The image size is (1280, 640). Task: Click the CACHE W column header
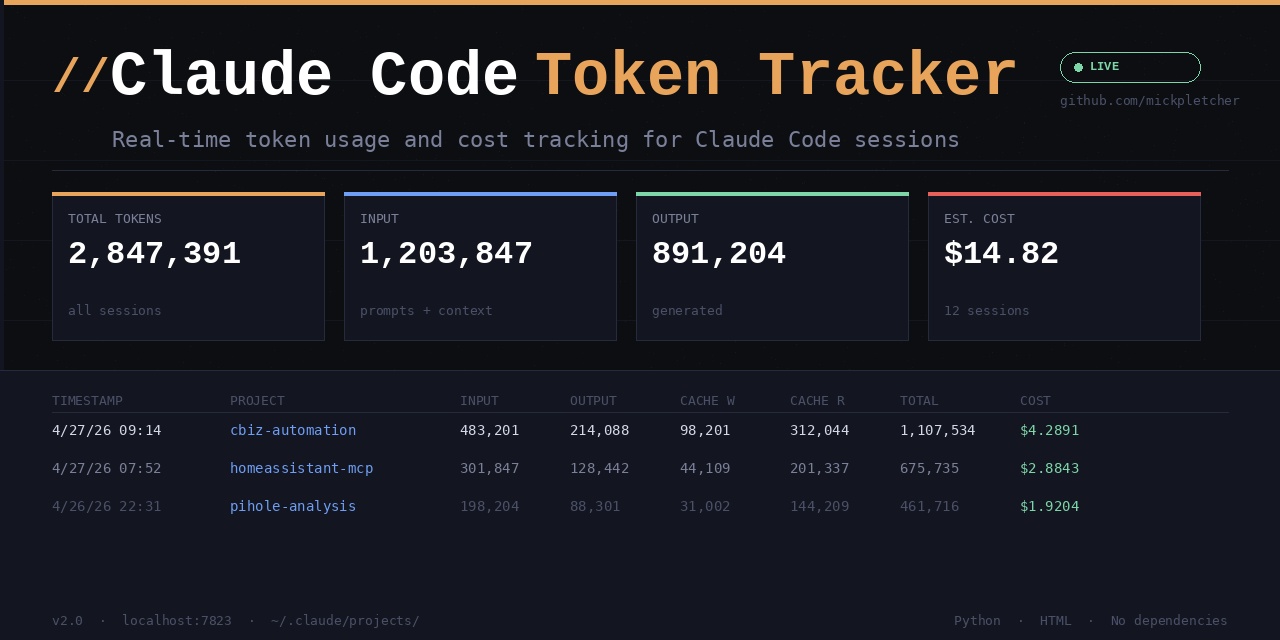point(706,400)
